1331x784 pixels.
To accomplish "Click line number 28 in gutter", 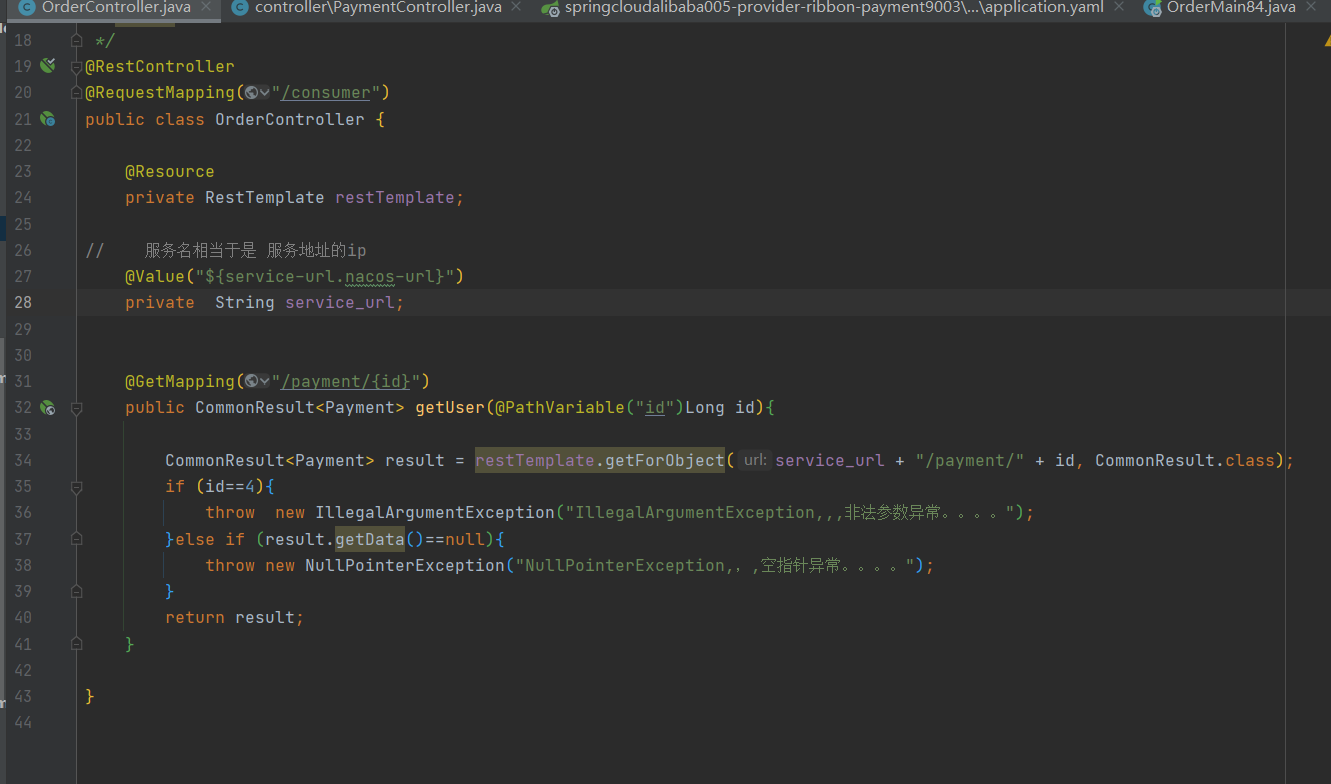I will click(21, 303).
